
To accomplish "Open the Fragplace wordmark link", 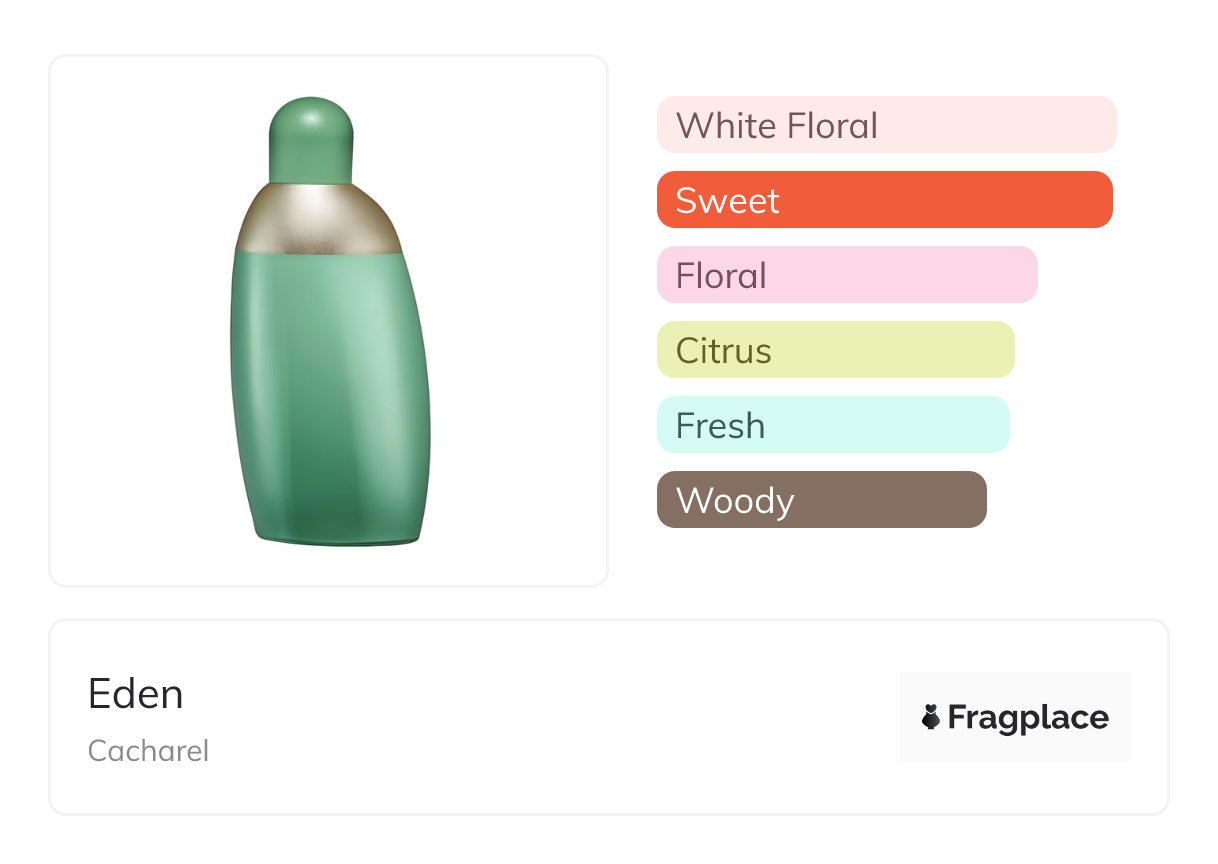I will point(1028,717).
